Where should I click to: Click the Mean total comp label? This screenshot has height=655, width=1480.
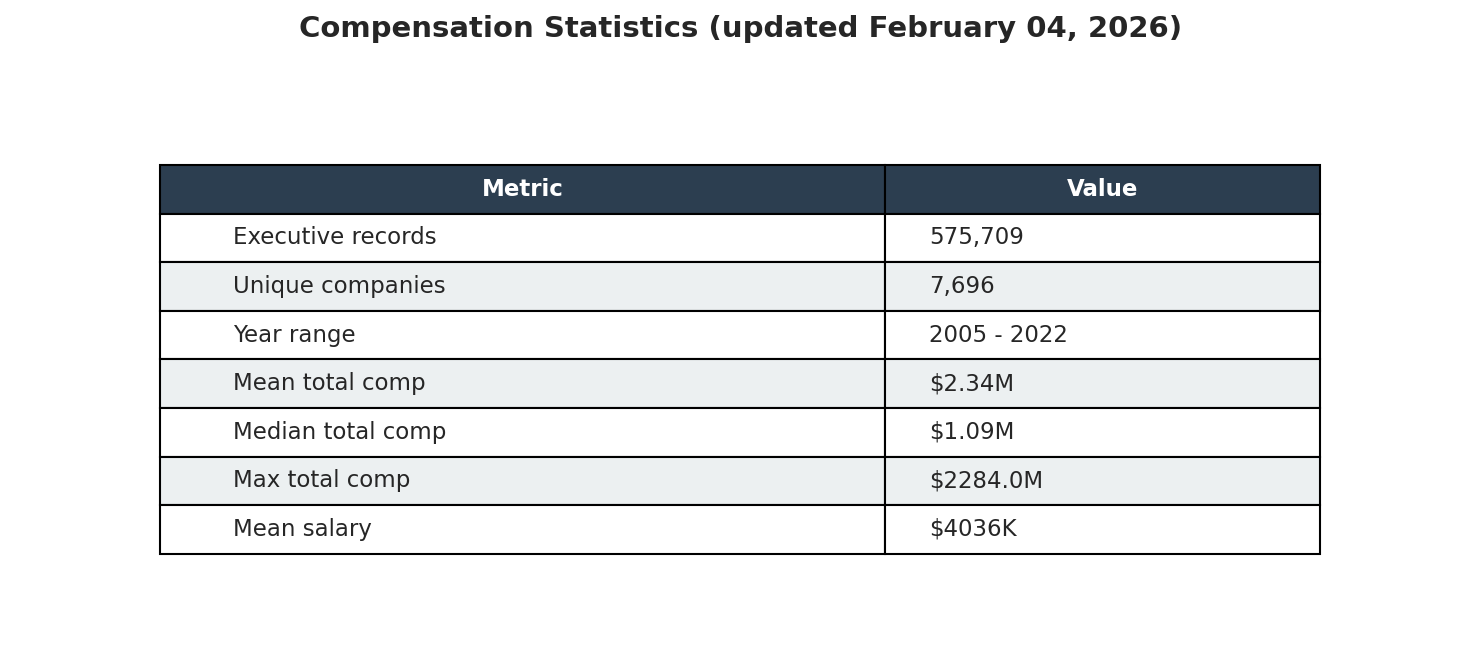[329, 384]
